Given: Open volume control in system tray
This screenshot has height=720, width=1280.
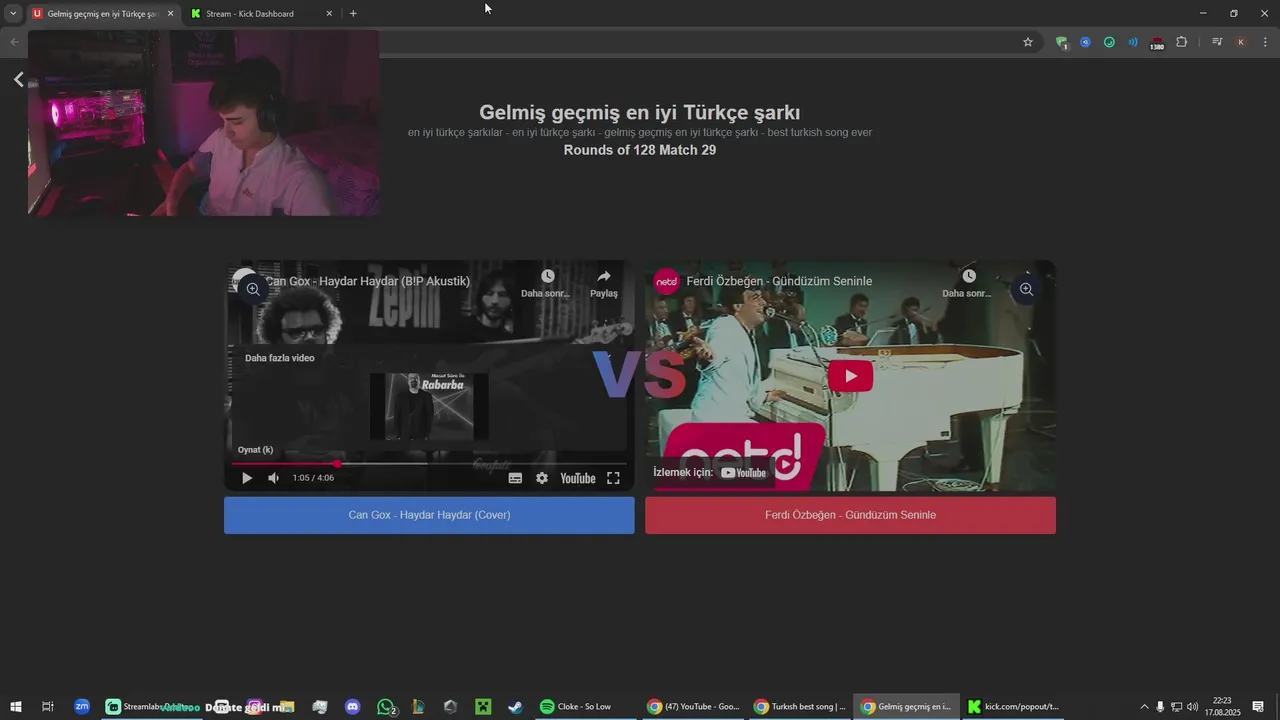Looking at the screenshot, I should tap(1192, 707).
